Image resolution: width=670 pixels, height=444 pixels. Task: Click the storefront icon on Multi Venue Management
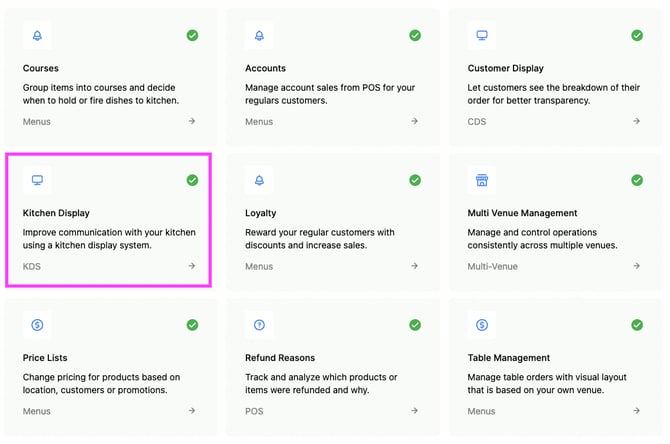click(482, 180)
